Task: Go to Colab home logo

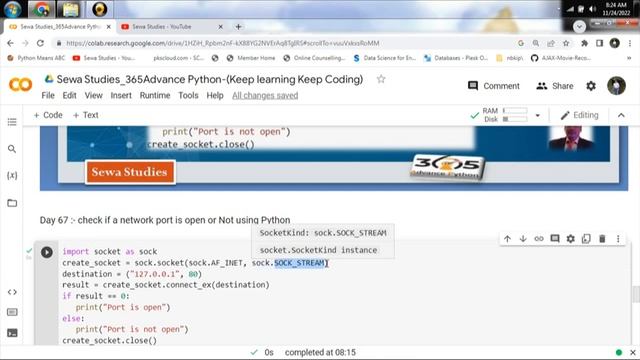Action: (20, 85)
